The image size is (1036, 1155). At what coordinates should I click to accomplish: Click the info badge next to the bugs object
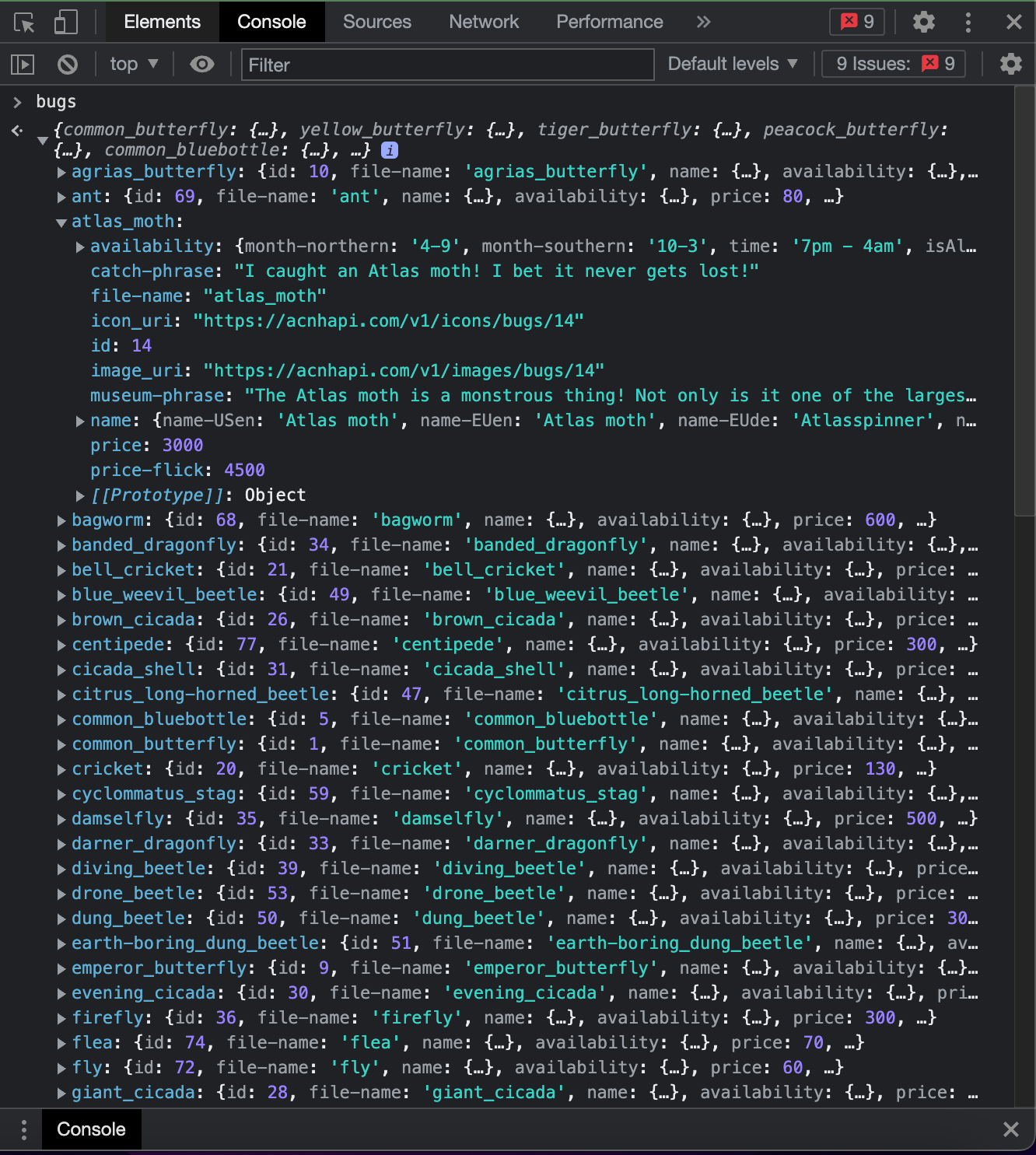pos(390,150)
